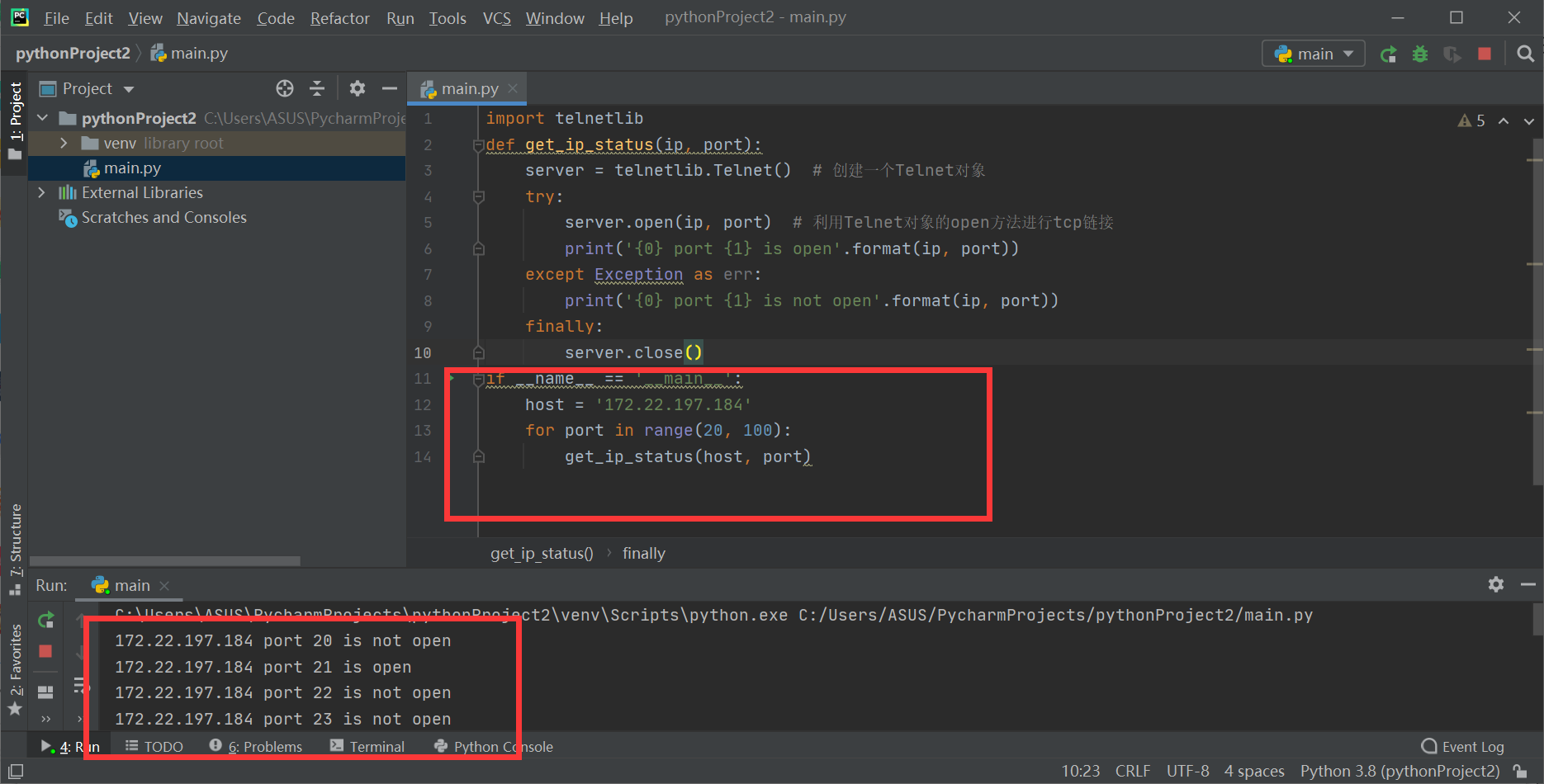
Task: Click the Run console vertical scrollbar
Action: [1537, 619]
